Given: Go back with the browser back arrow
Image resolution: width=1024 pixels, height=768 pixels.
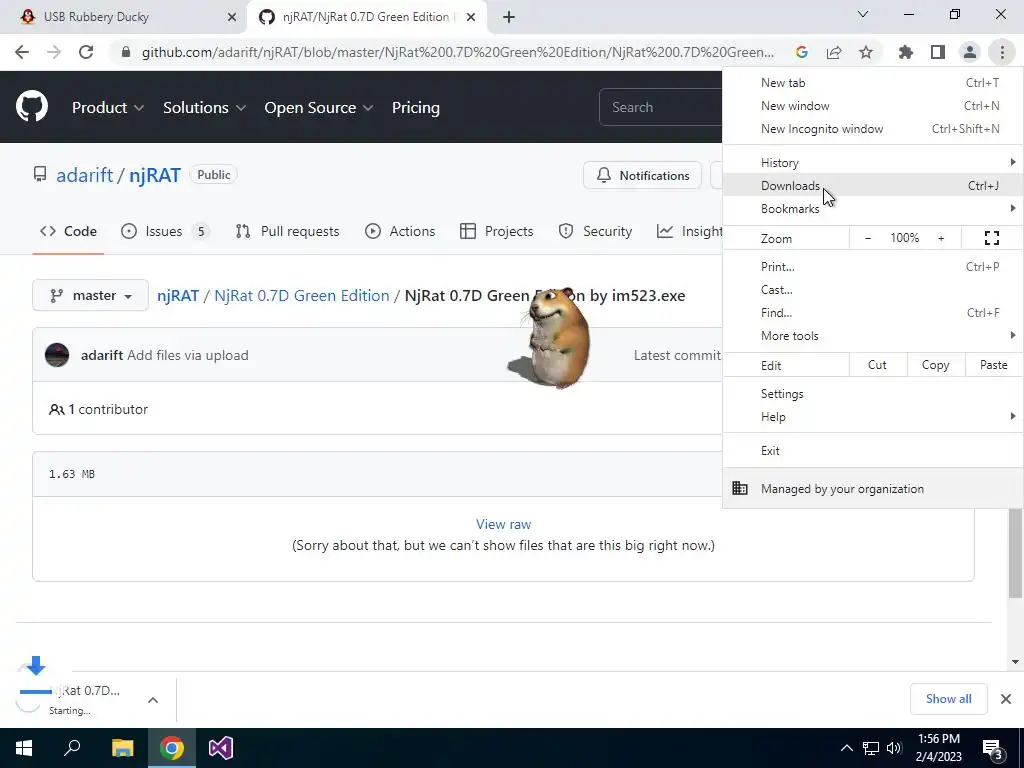Looking at the screenshot, I should click(x=22, y=52).
